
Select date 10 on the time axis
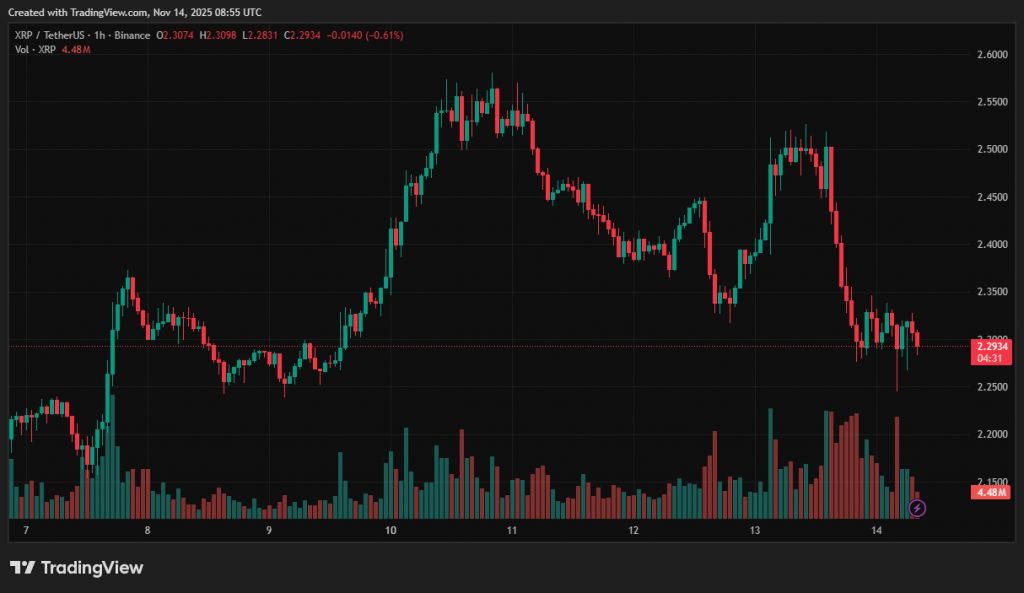pos(390,530)
